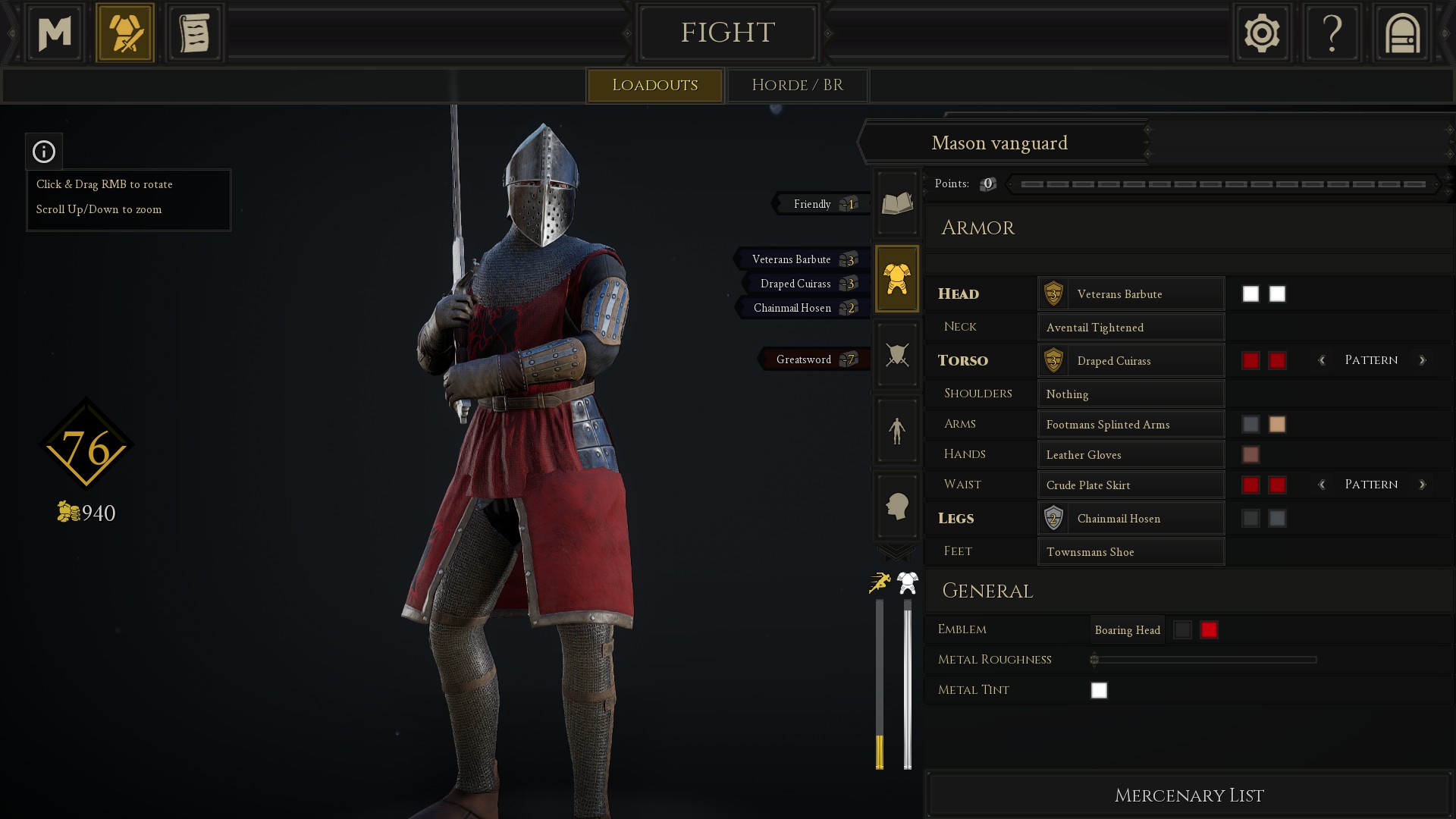Open the perks book category icon
Image resolution: width=1456 pixels, height=819 pixels.
pyautogui.click(x=897, y=202)
